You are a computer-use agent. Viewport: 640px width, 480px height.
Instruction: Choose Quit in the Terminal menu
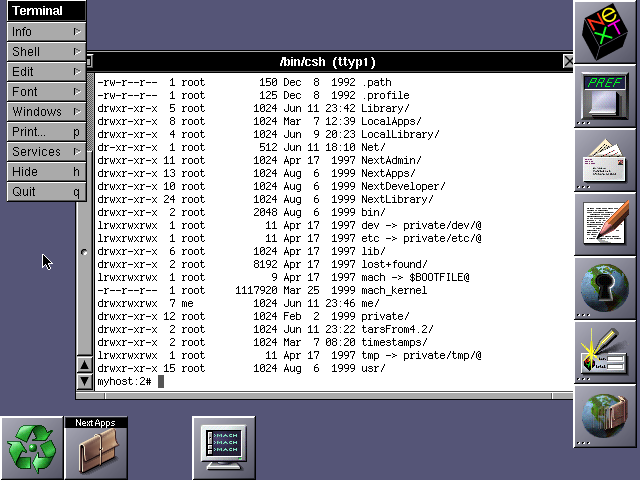tap(46, 191)
